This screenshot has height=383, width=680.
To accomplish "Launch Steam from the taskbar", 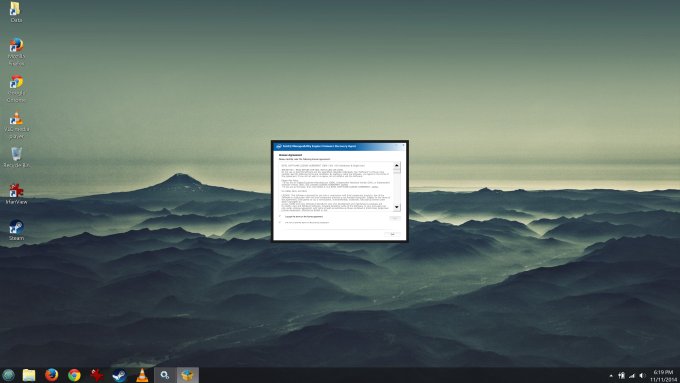I will coord(119,375).
